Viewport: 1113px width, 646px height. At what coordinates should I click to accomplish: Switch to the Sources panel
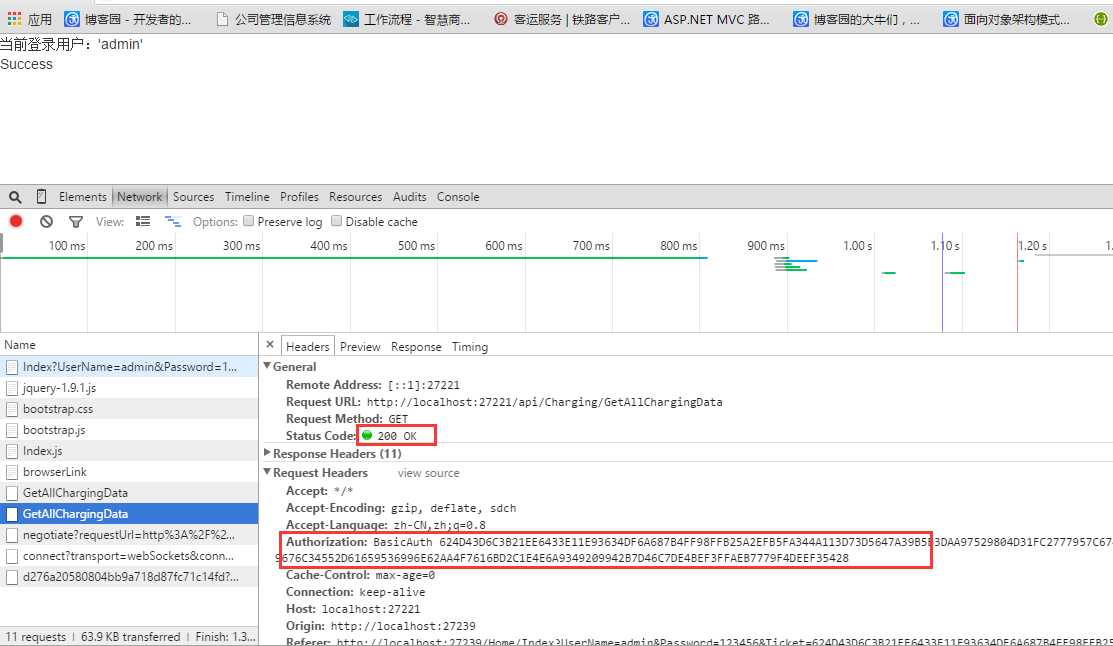(x=193, y=197)
